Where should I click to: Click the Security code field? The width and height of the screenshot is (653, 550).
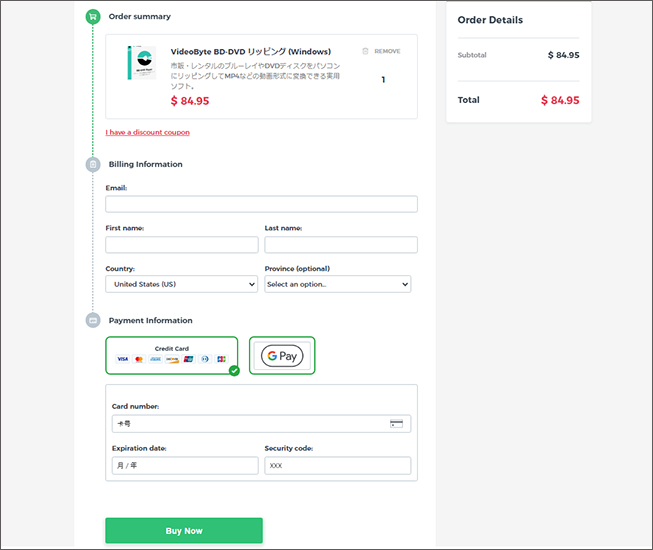coord(338,465)
